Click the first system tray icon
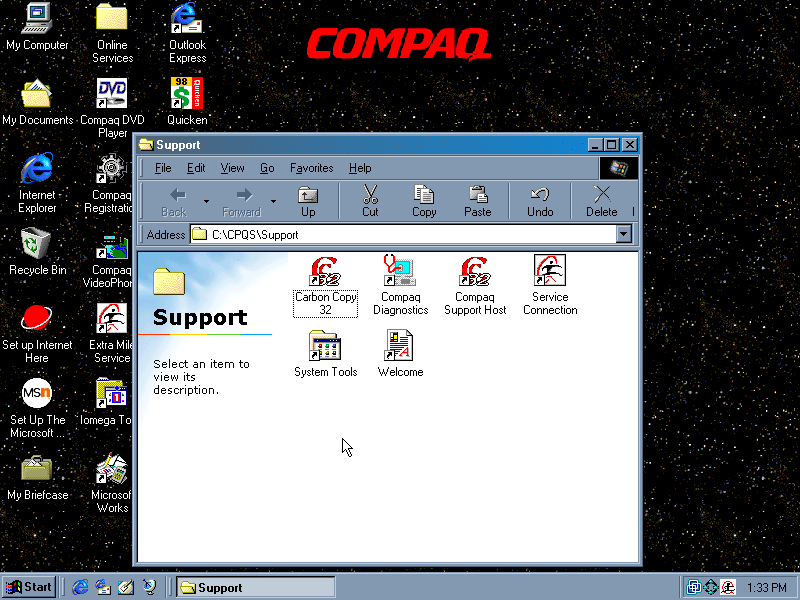 click(693, 587)
